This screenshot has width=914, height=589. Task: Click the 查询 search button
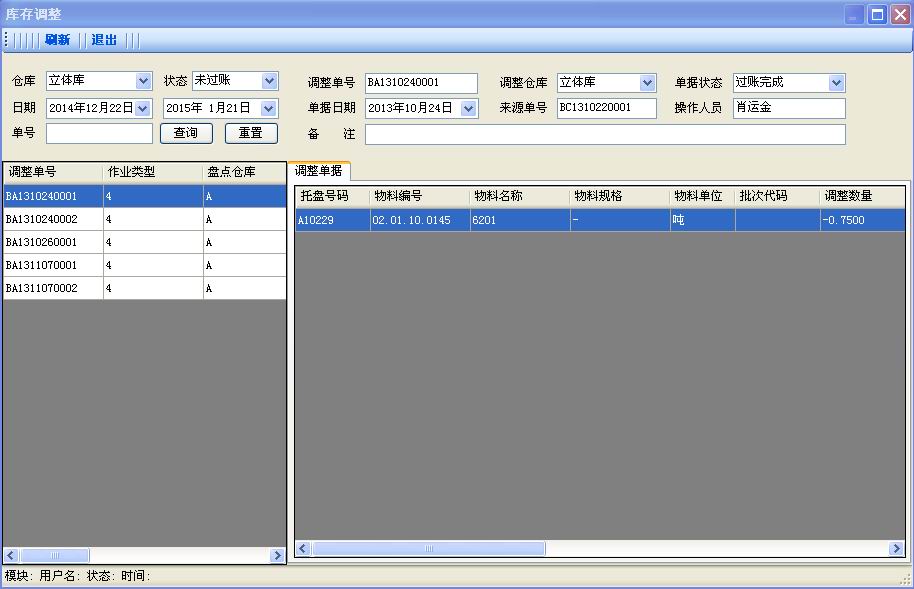tap(187, 133)
